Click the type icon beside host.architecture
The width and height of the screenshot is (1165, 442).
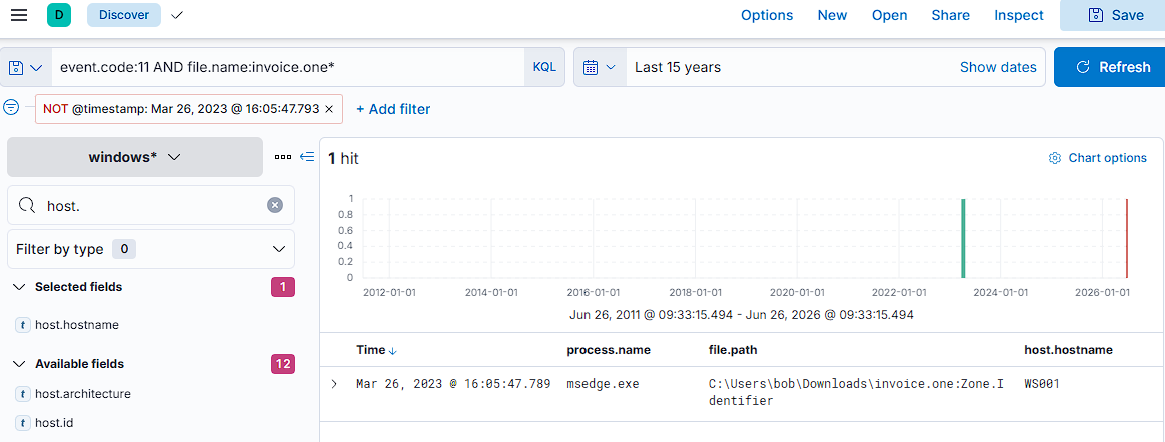(22, 394)
